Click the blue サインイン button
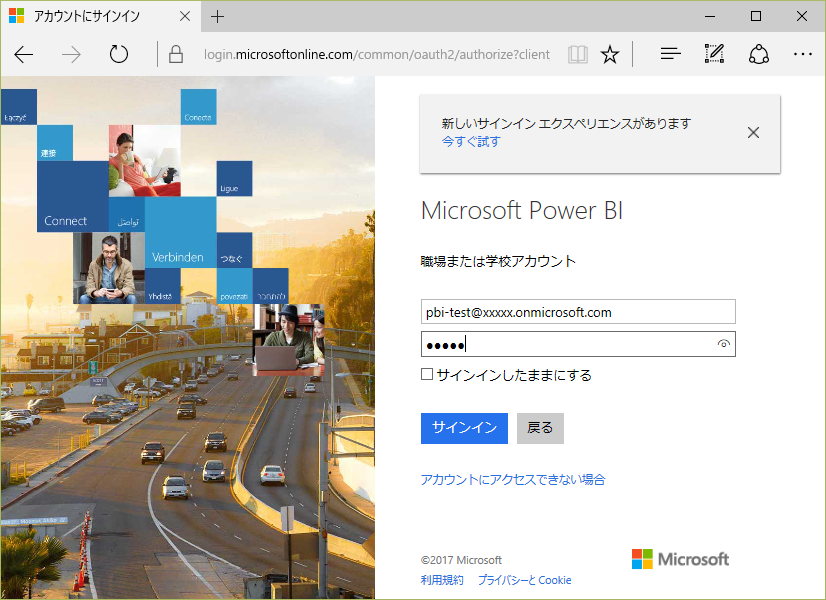Screen dimensions: 826x600 tap(464, 428)
